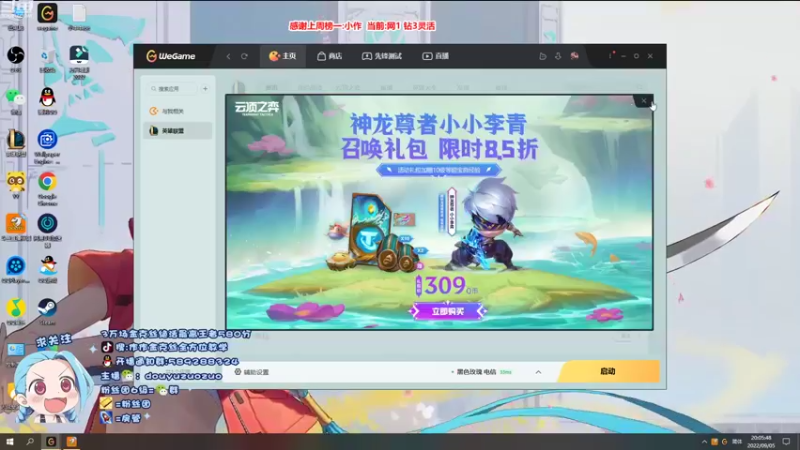Open Windows taskbar search
This screenshot has width=800, height=450.
coord(30,441)
